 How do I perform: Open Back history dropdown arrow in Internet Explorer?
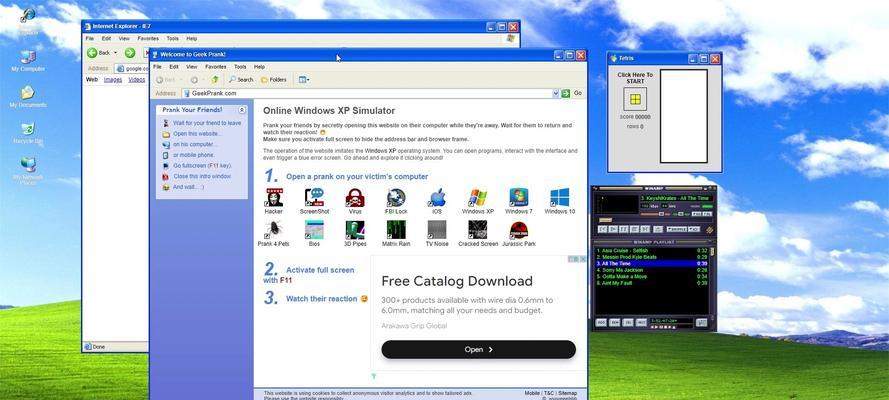(x=116, y=53)
